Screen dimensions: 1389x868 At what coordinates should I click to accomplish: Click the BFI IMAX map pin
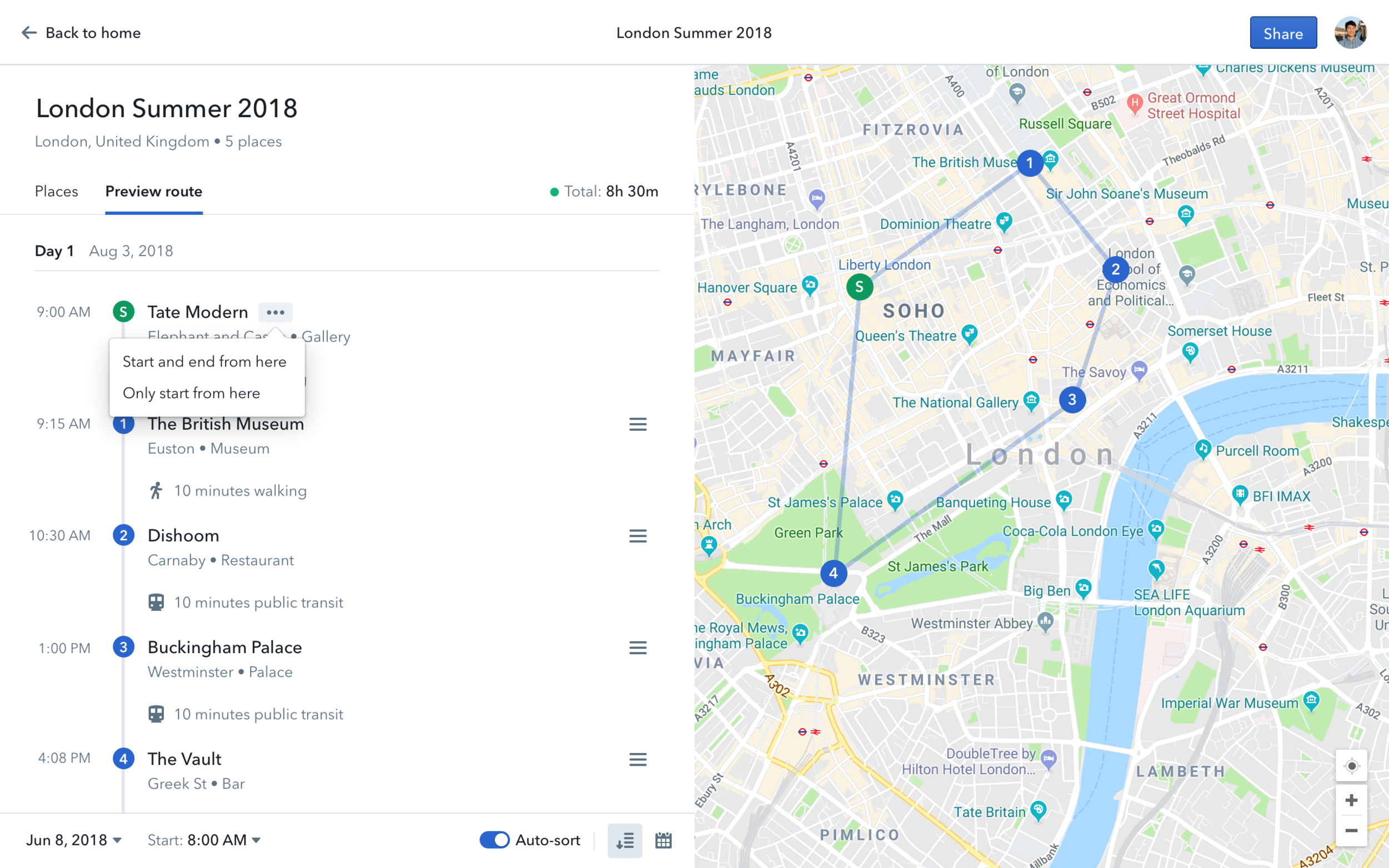pyautogui.click(x=1240, y=495)
